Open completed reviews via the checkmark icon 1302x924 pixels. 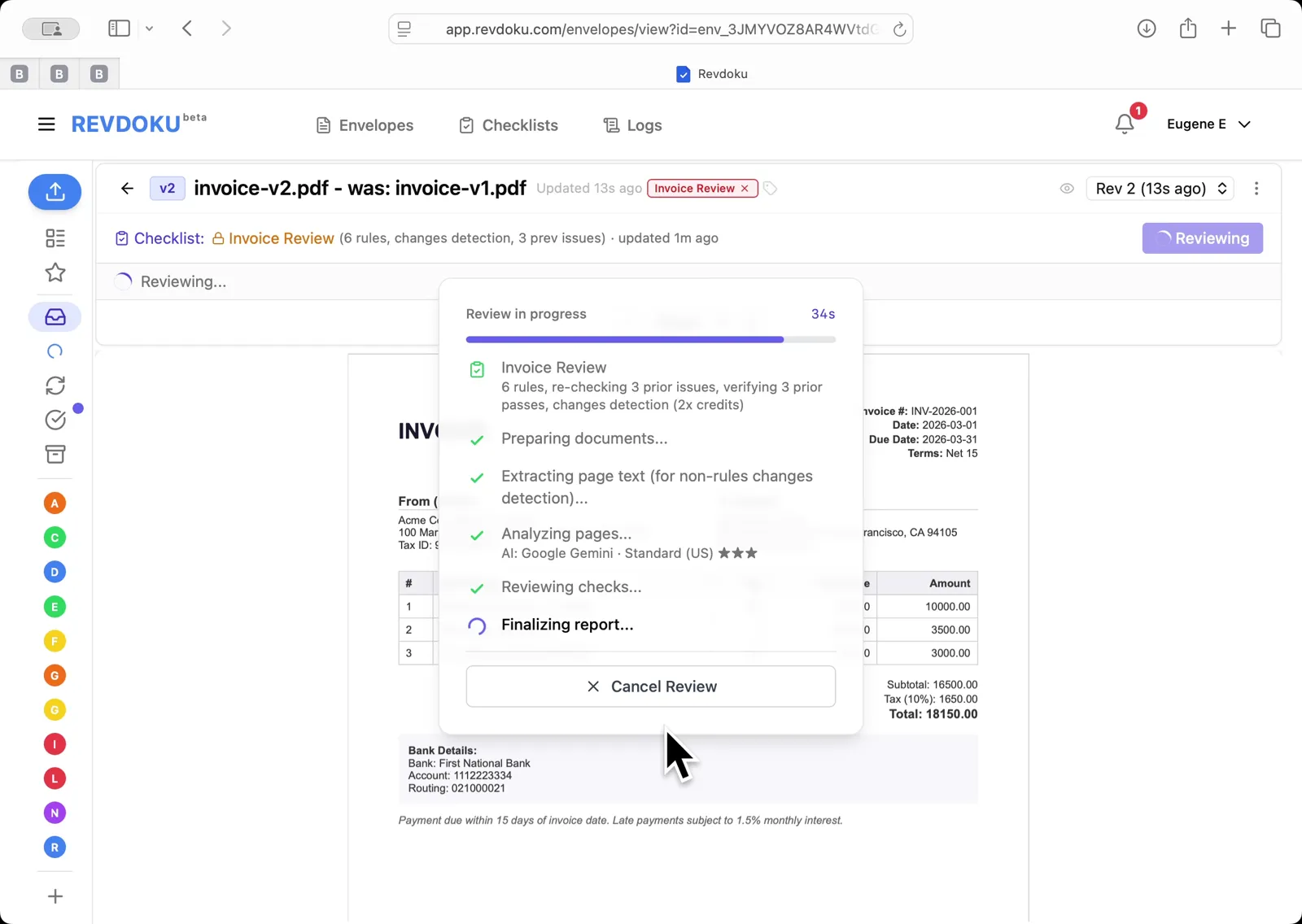tap(55, 420)
